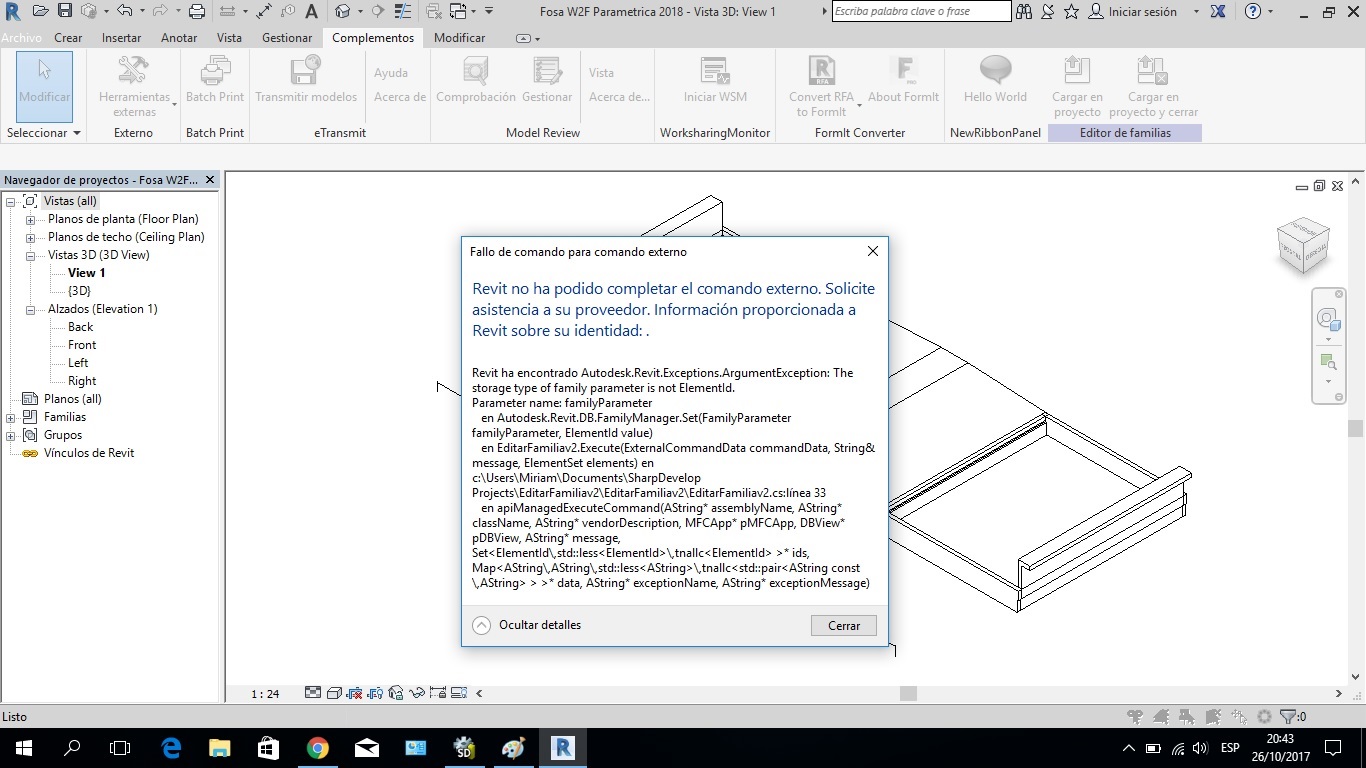Switch to the Anotar ribbon tab
Screen dimensions: 1366x768
point(178,37)
